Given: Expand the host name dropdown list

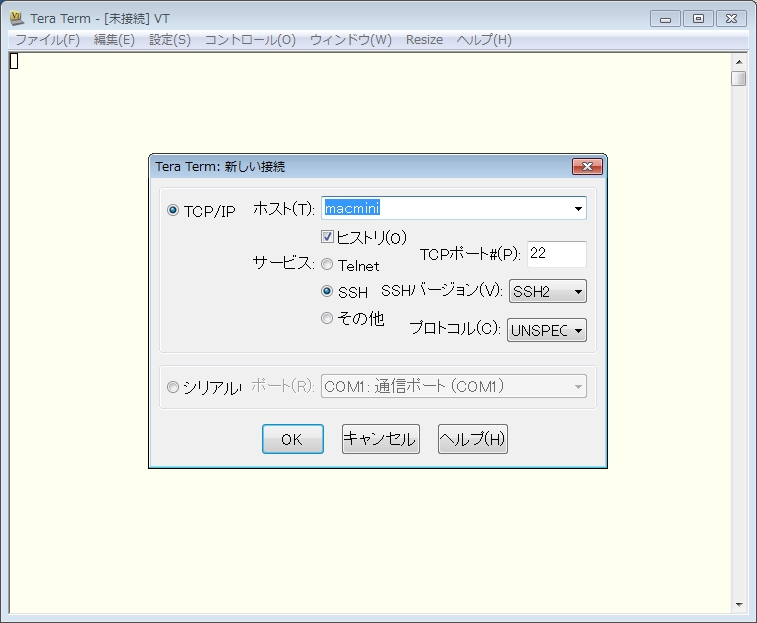Looking at the screenshot, I should point(577,209).
